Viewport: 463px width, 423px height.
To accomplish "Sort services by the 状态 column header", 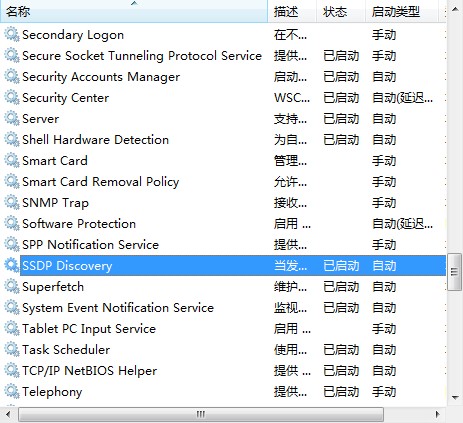I will [x=341, y=11].
